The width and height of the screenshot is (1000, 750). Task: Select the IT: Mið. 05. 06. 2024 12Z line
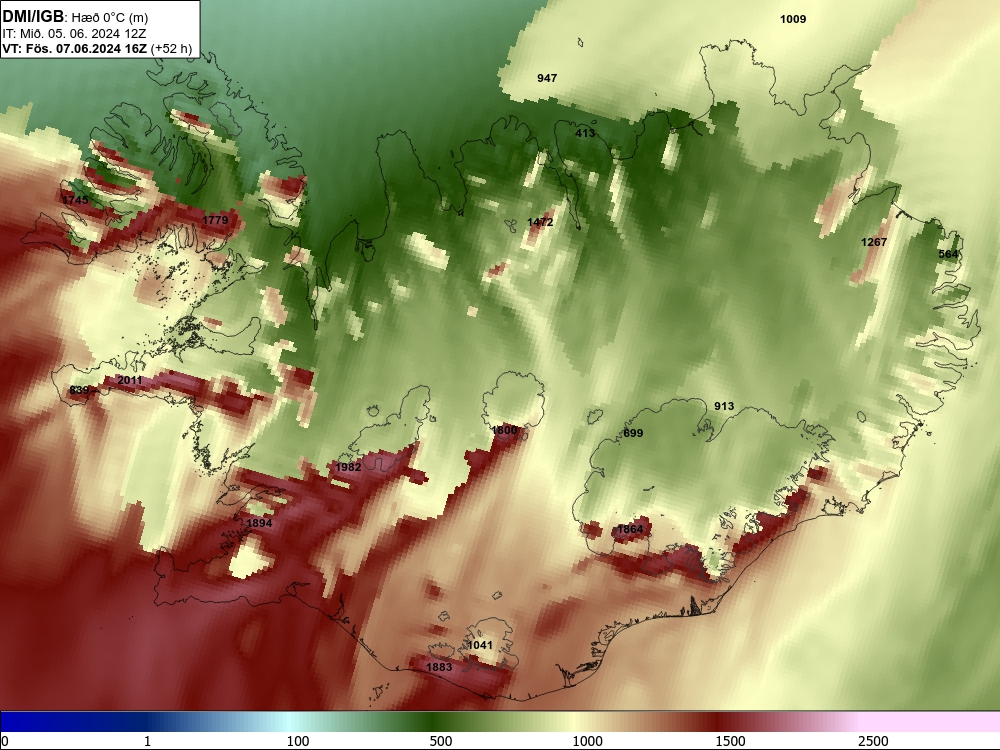click(x=75, y=34)
